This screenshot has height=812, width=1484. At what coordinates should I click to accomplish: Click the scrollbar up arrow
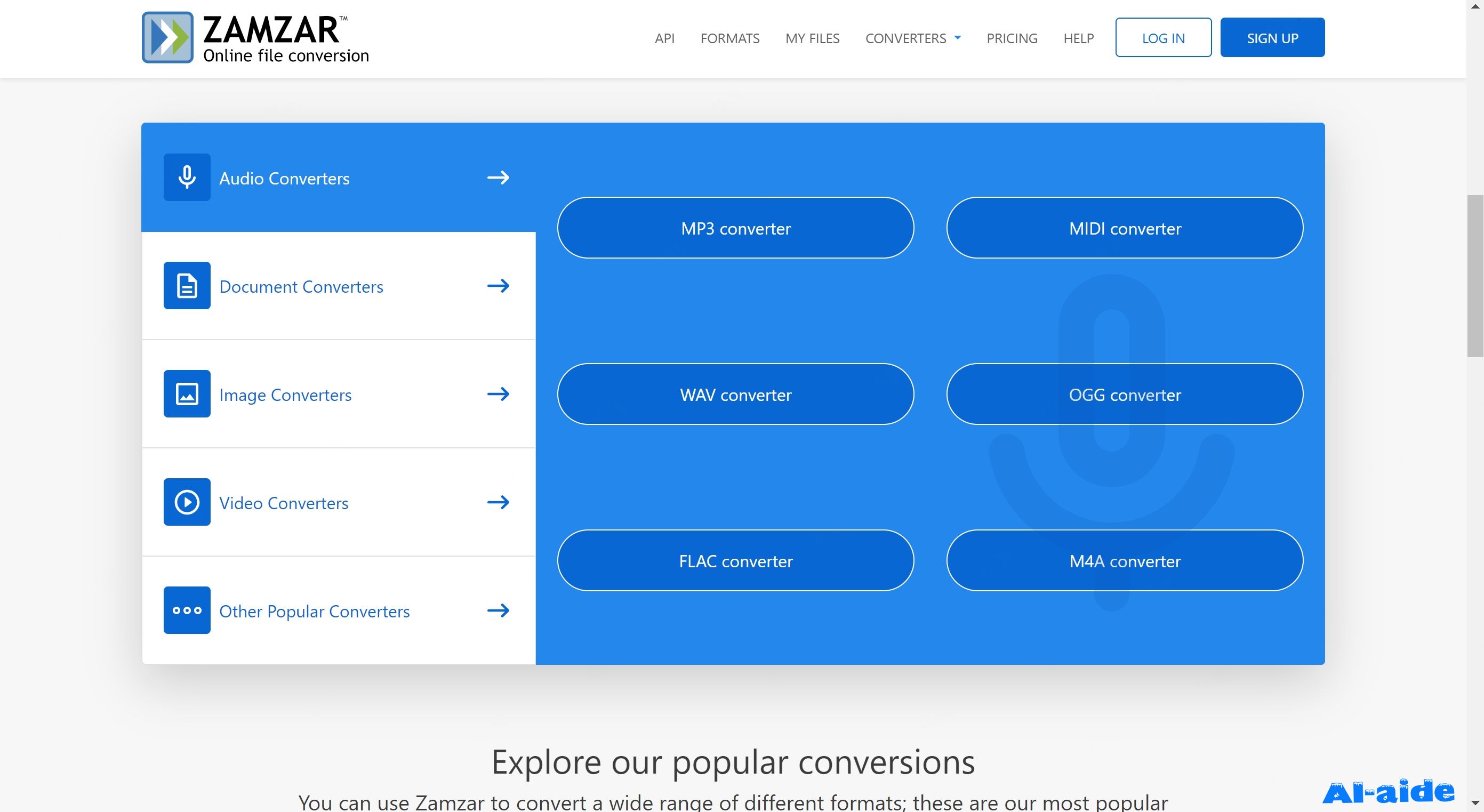point(1475,6)
